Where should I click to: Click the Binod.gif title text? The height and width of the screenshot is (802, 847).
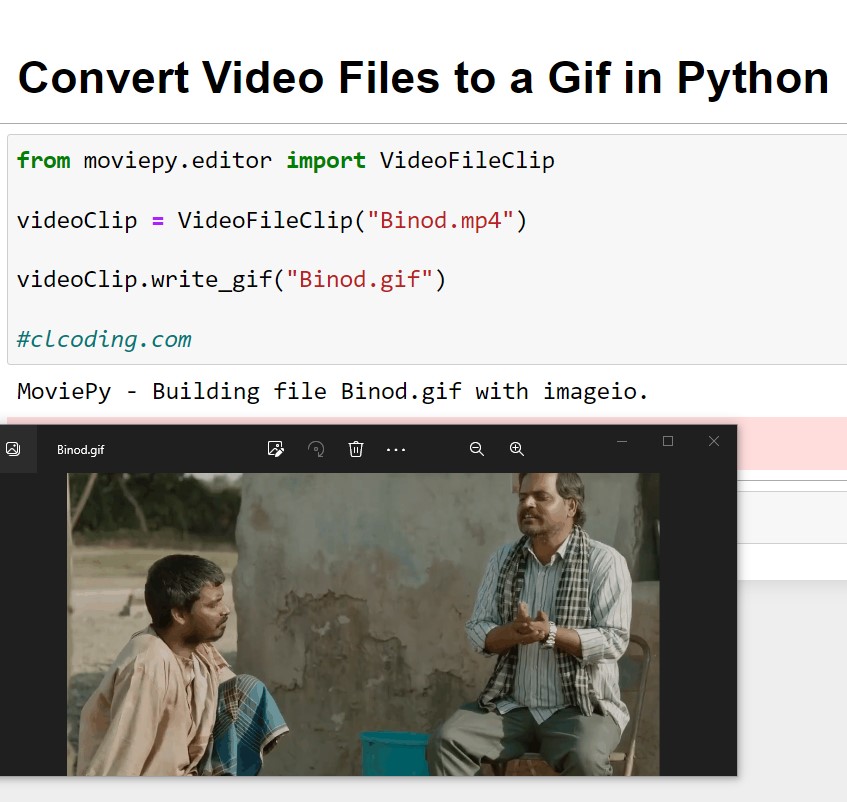click(80, 449)
